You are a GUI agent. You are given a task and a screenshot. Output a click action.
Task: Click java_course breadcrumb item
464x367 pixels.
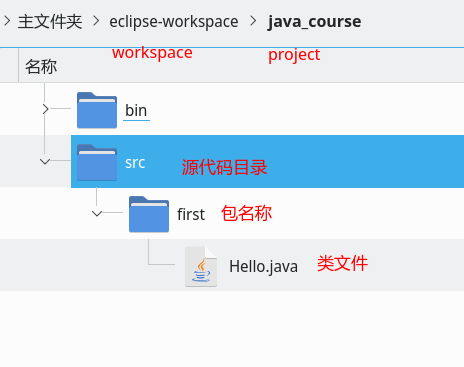coord(314,22)
